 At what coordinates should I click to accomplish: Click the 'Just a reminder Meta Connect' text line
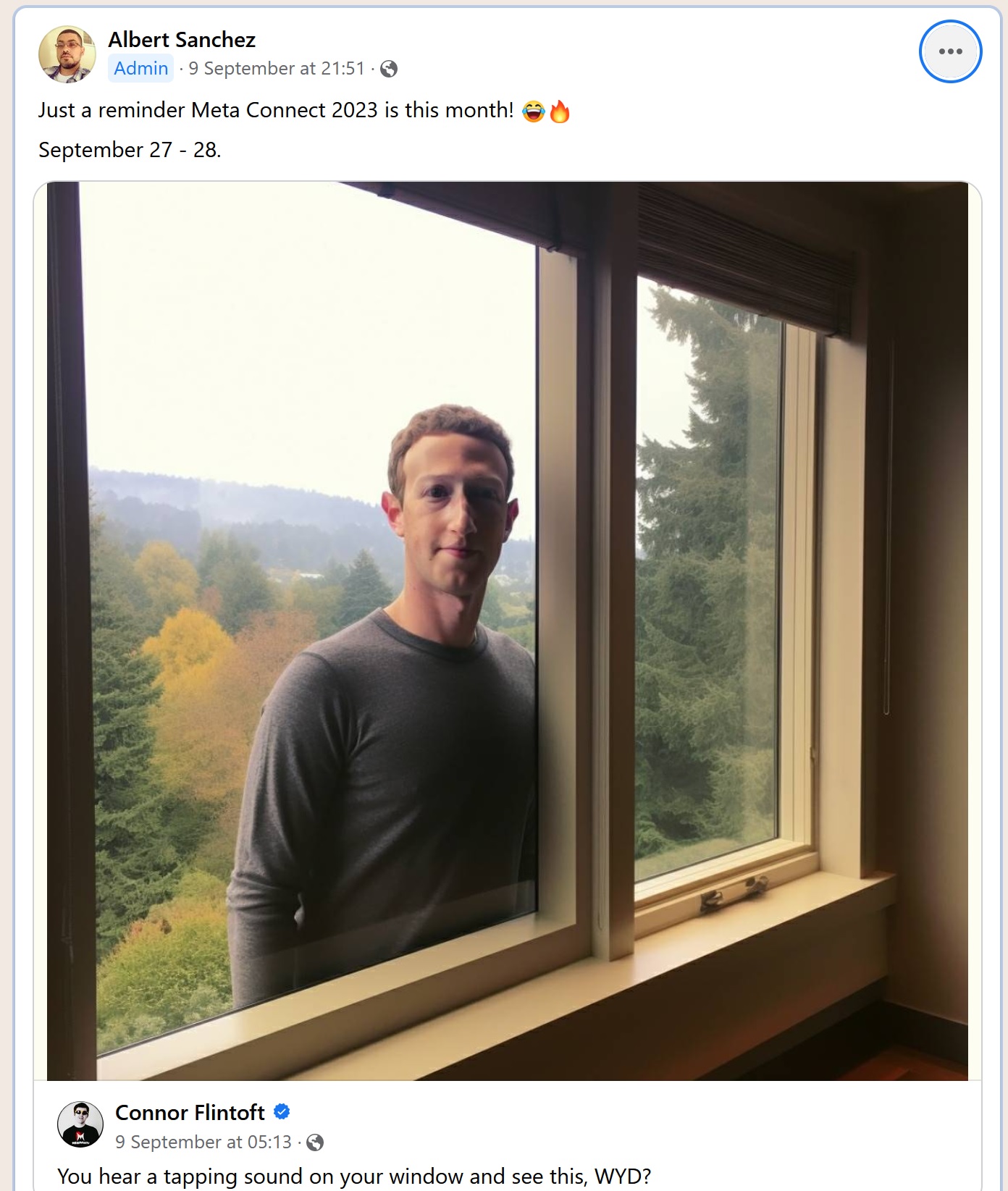[x=276, y=110]
